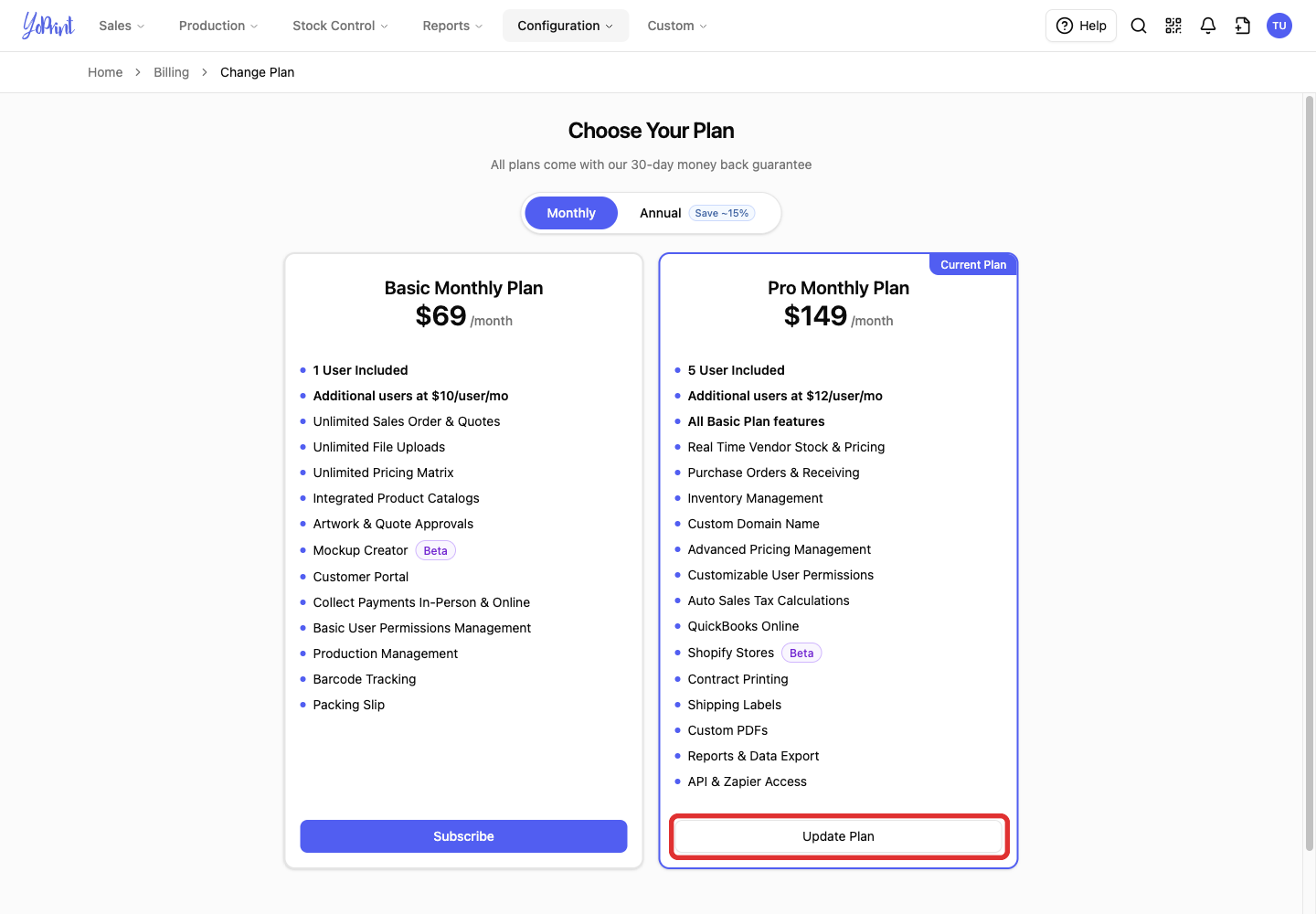Click the new document icon in header

pyautogui.click(x=1243, y=26)
